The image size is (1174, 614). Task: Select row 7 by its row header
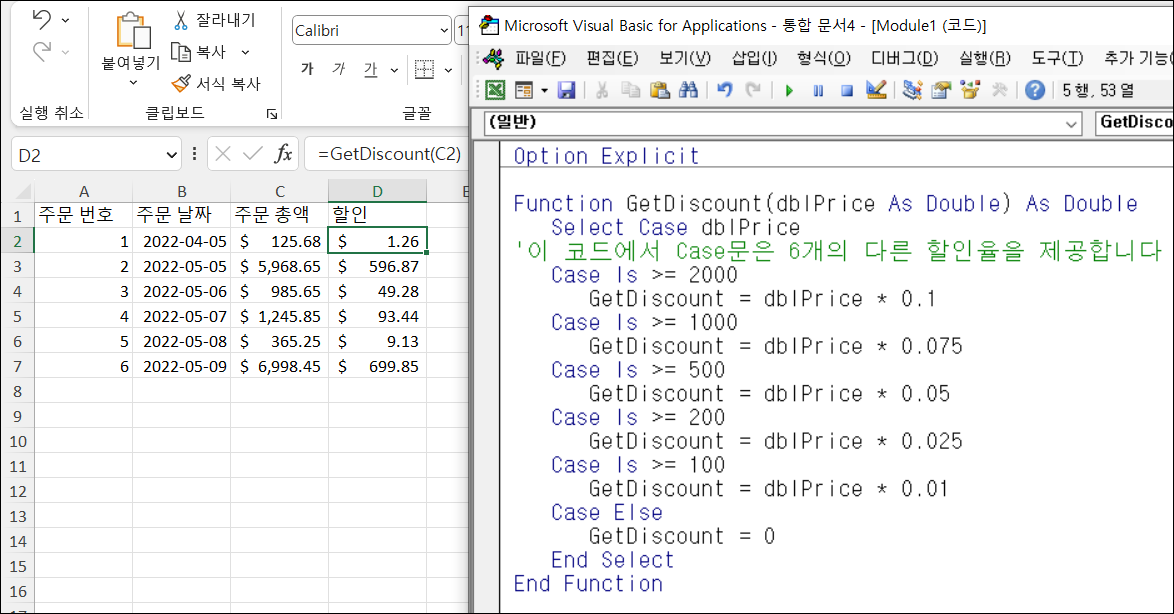(18, 367)
